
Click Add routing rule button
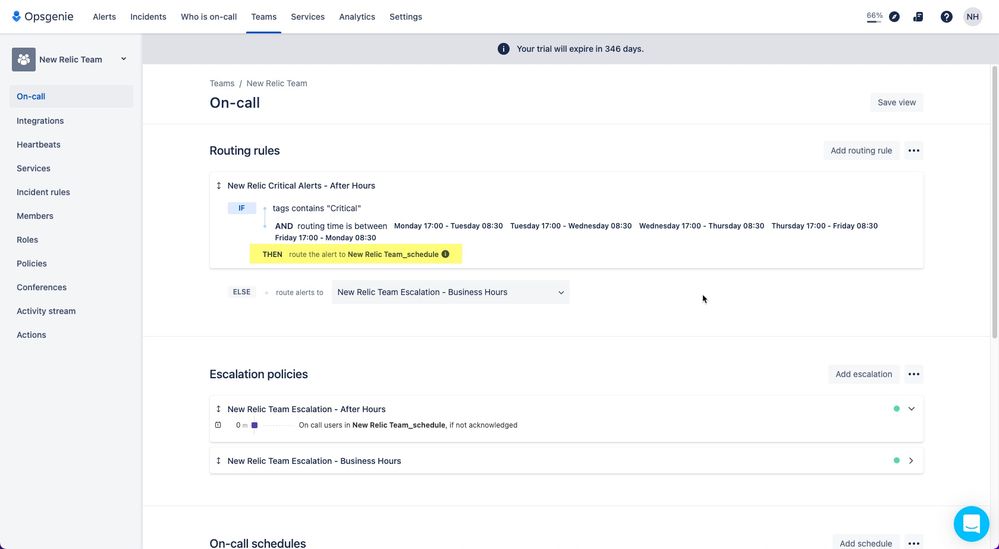[x=861, y=151]
